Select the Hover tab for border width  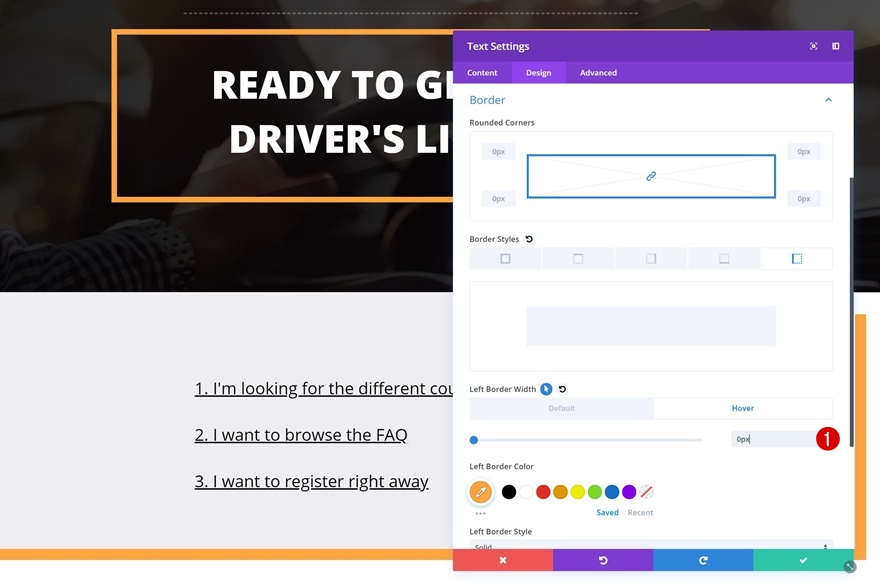point(742,408)
